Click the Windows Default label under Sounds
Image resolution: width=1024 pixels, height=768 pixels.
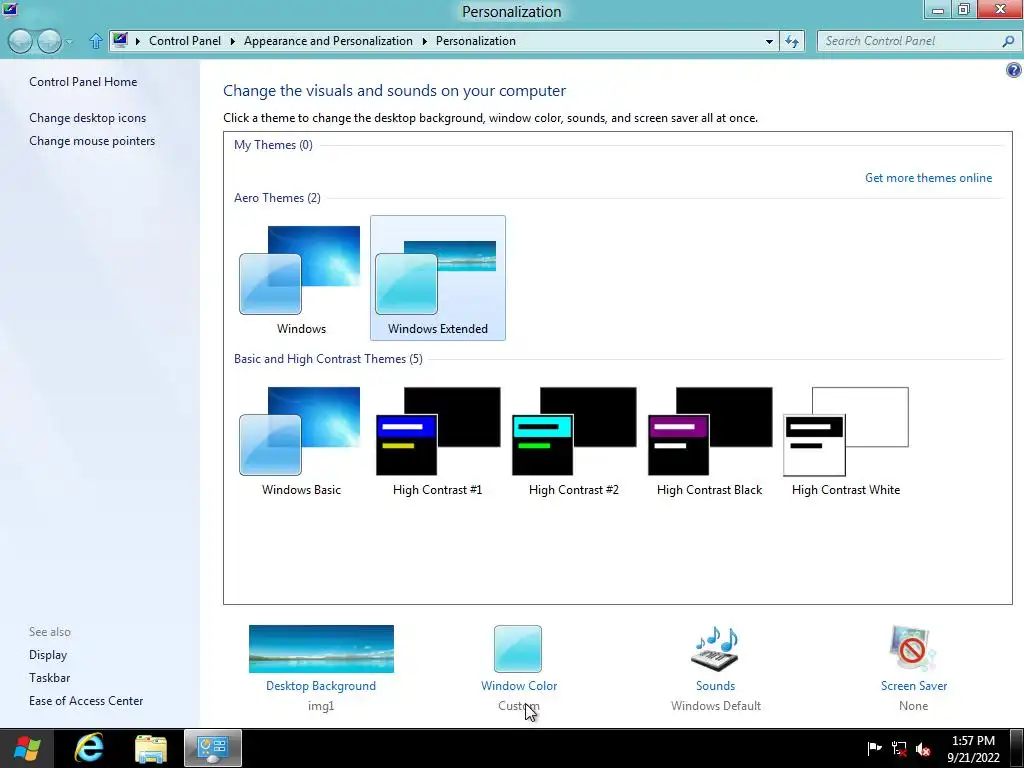715,706
